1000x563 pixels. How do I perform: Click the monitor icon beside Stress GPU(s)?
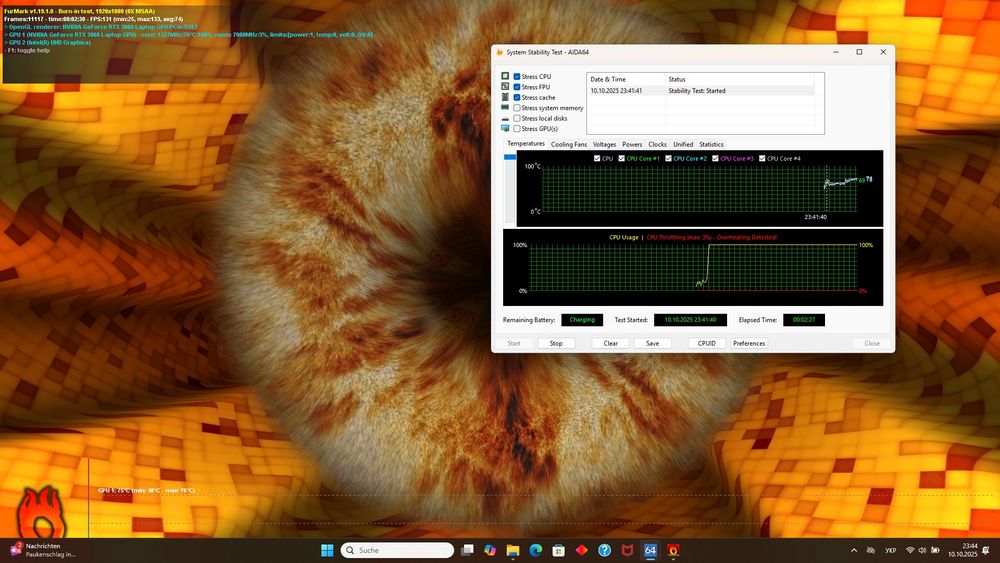click(x=505, y=128)
